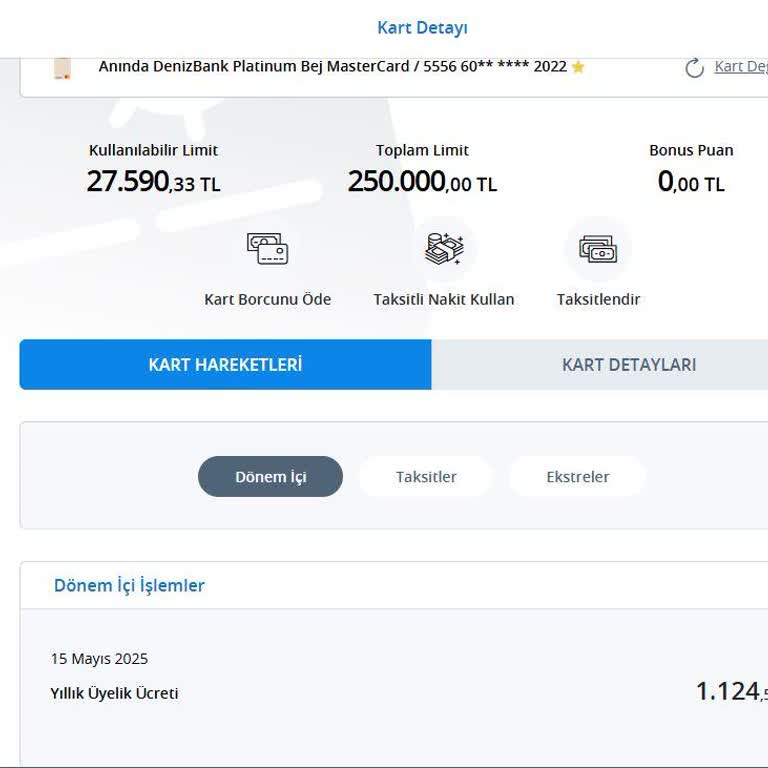Click the refresh arrow icon next to Kart Değiştir
Image resolution: width=768 pixels, height=768 pixels.
(x=694, y=68)
